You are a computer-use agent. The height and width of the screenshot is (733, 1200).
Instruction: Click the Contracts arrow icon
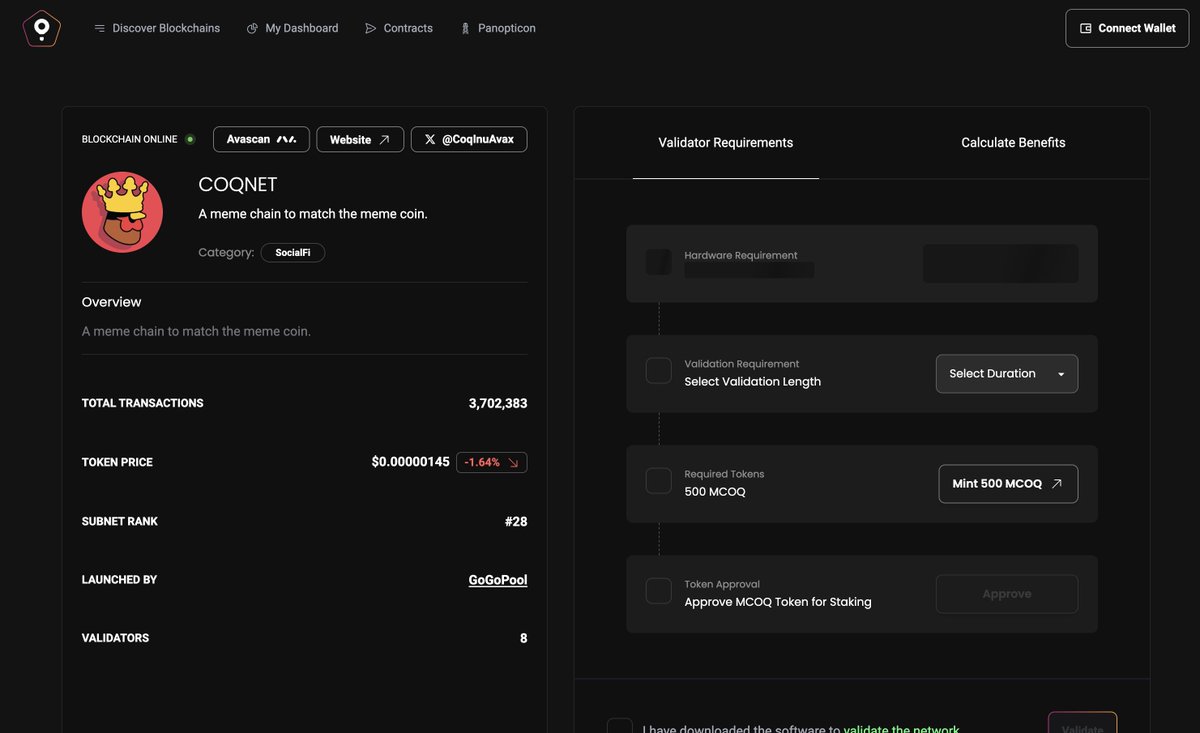coord(371,28)
